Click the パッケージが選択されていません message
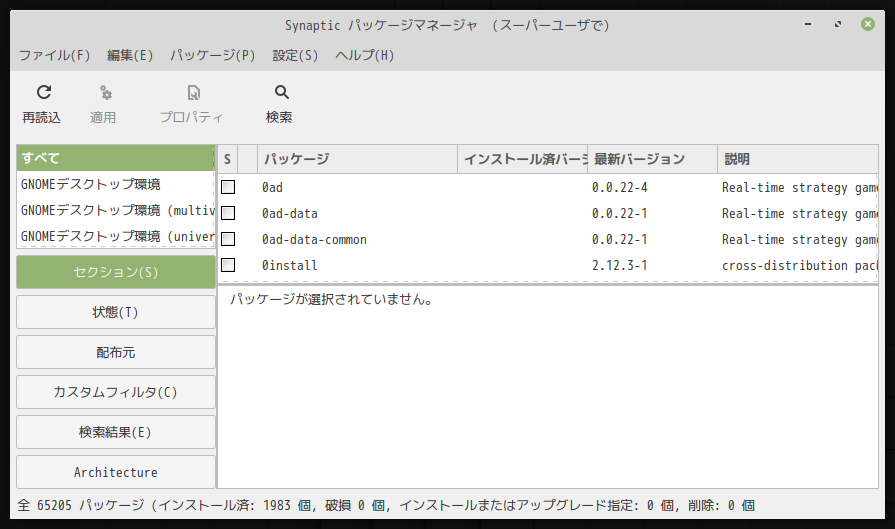This screenshot has width=895, height=529. 332,299
